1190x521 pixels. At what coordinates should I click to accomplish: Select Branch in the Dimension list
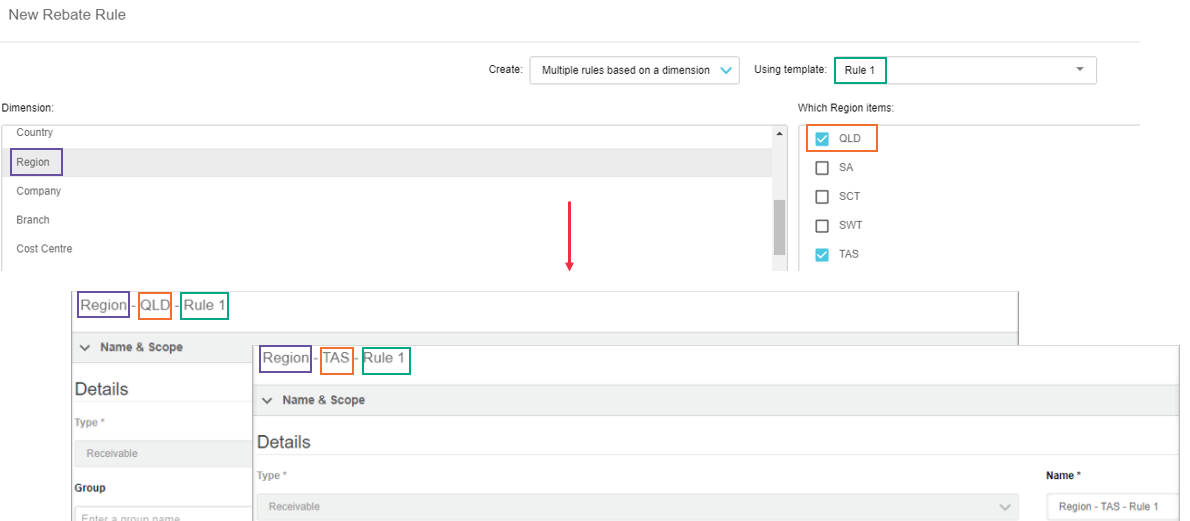387,220
